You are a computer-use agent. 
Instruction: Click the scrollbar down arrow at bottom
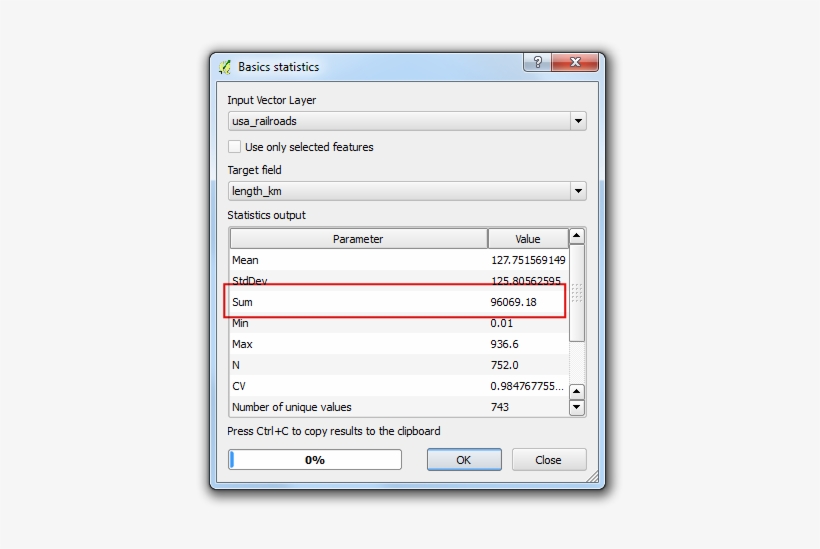pyautogui.click(x=576, y=407)
